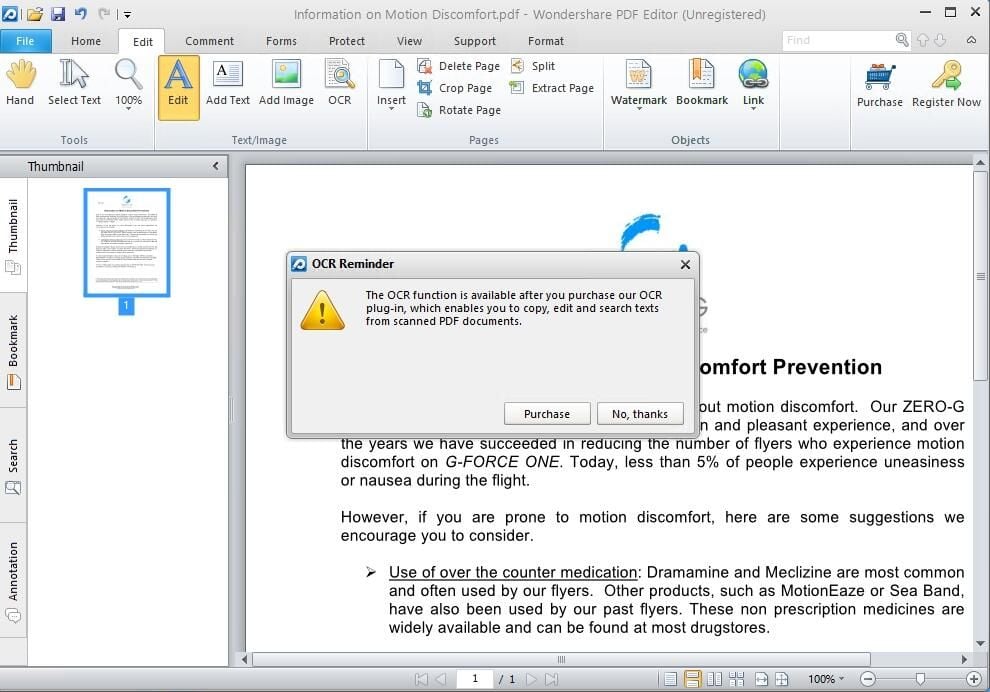Open status bar 100% zoom dropdown

(x=826, y=679)
